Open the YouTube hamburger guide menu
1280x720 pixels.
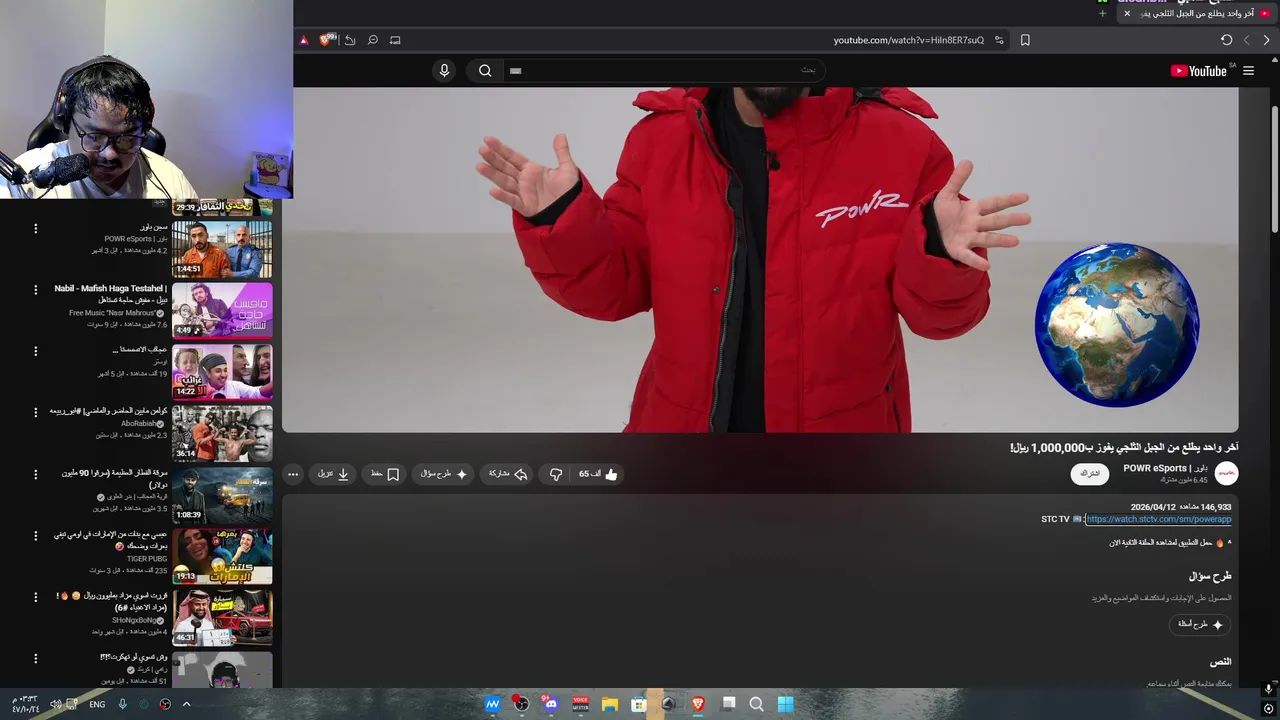1248,71
